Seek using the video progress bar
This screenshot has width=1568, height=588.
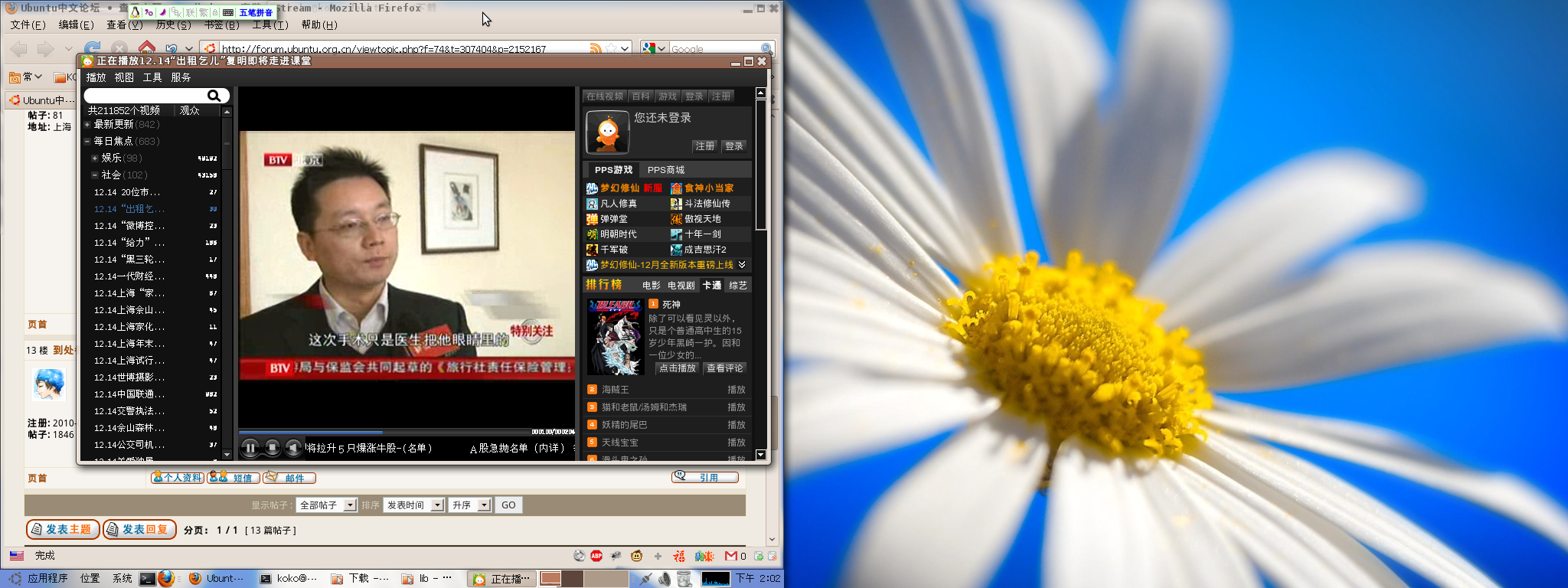385,432
